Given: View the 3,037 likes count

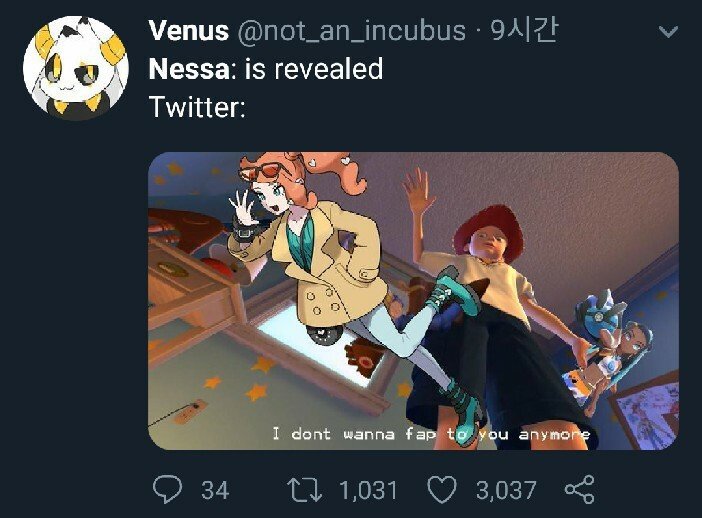Looking at the screenshot, I should point(506,490).
